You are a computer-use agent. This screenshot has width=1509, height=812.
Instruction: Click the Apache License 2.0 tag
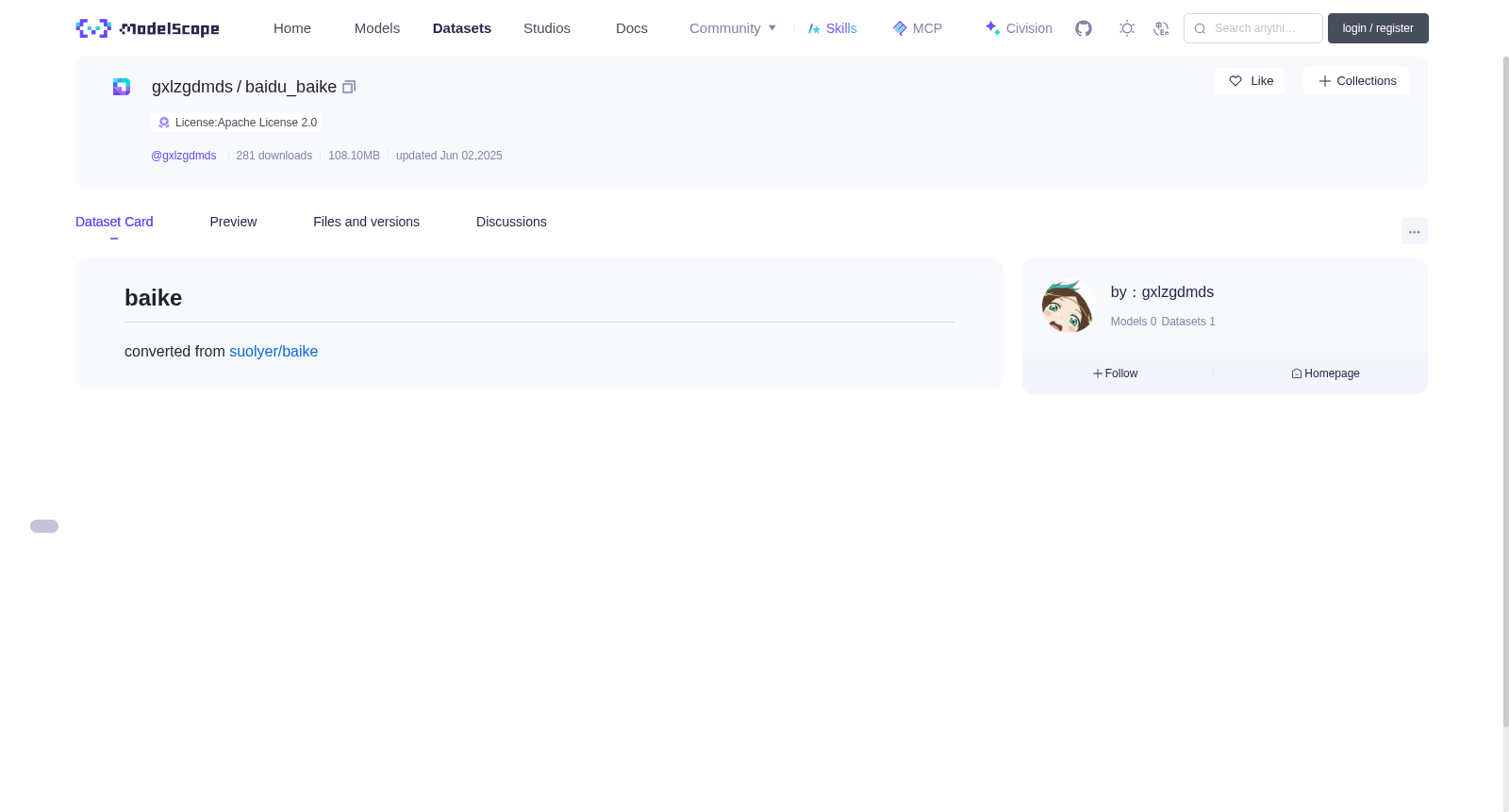tap(237, 123)
